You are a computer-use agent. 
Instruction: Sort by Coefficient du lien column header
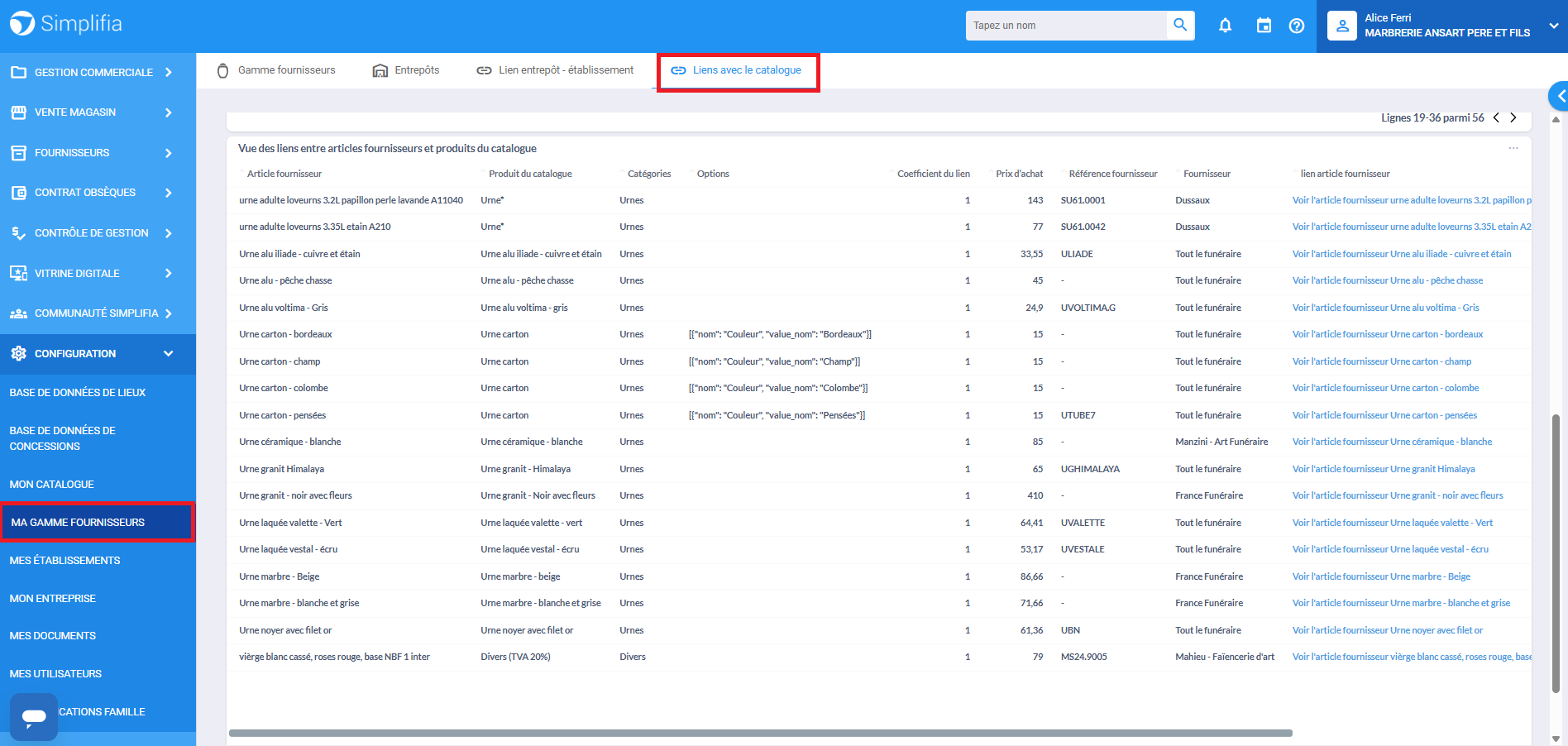(x=934, y=174)
